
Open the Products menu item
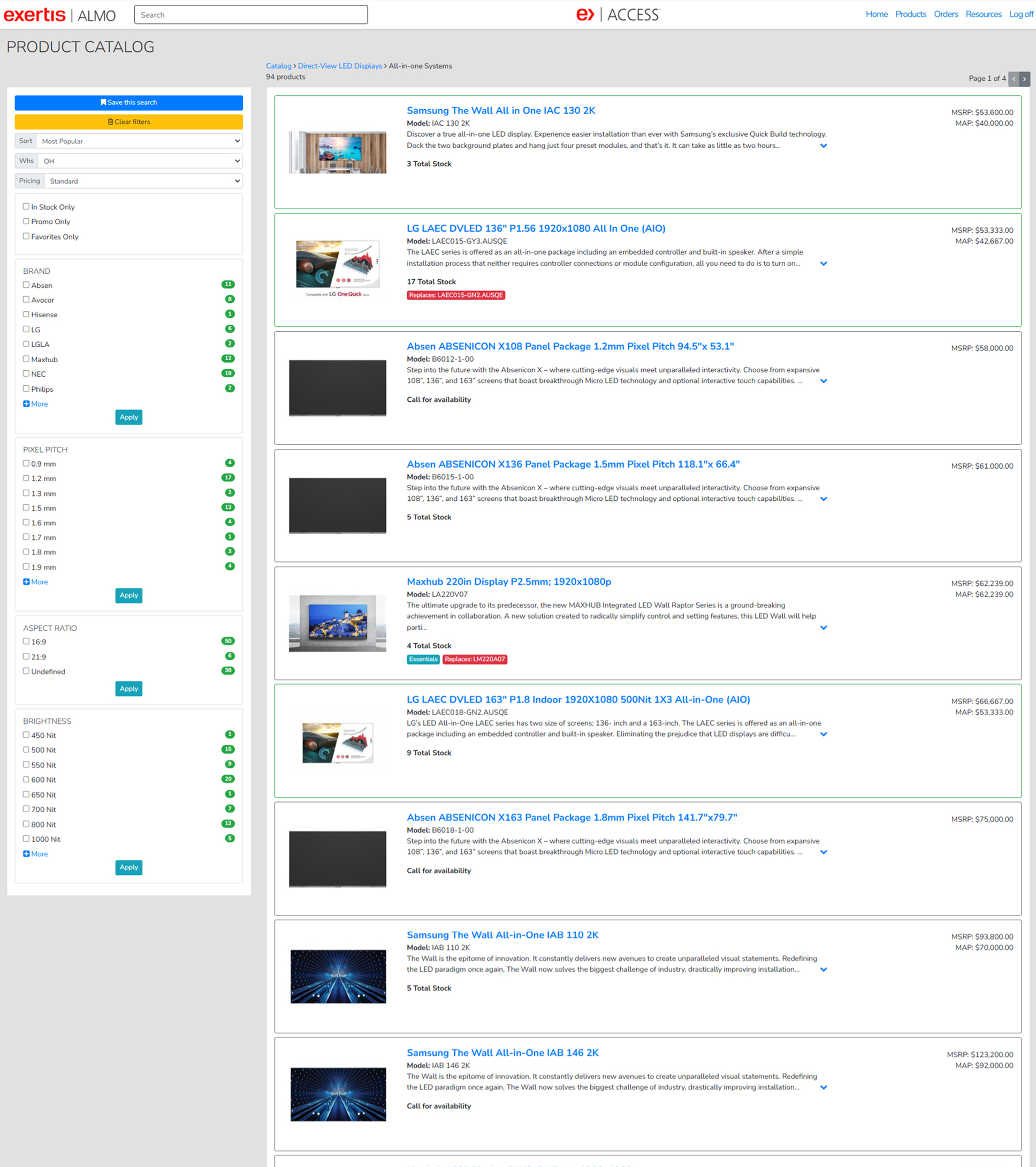click(x=911, y=14)
